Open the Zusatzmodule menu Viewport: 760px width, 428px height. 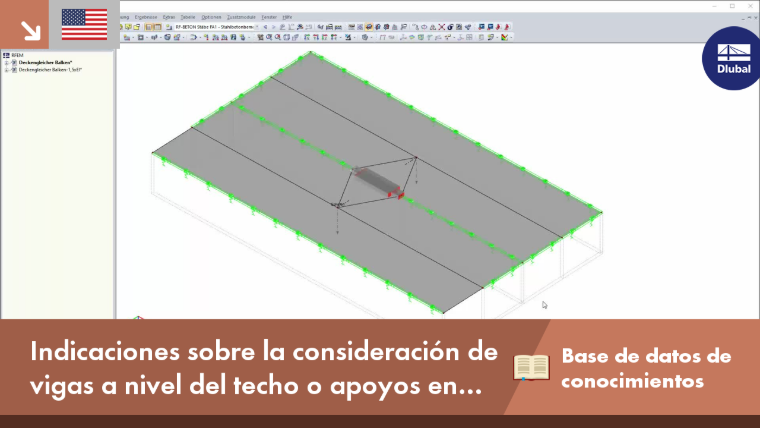click(x=241, y=17)
